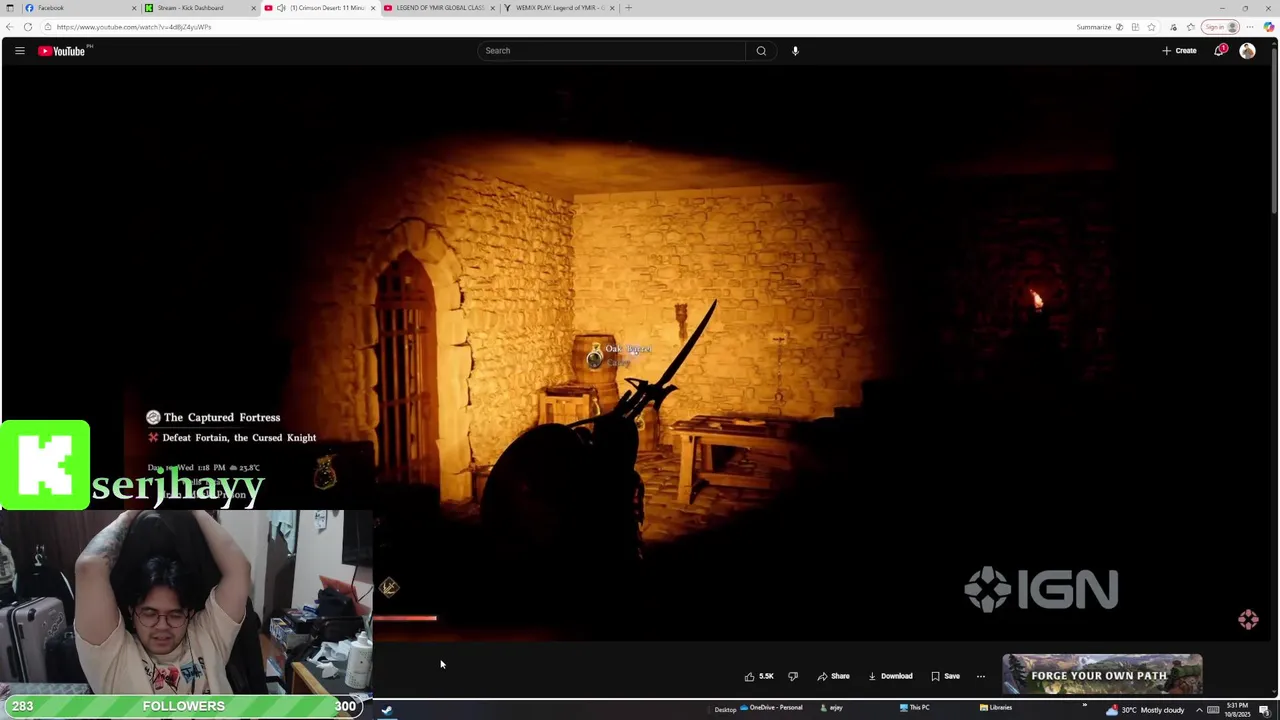Show hidden system tray icons chevron
This screenshot has width=1280, height=720.
click(1199, 710)
